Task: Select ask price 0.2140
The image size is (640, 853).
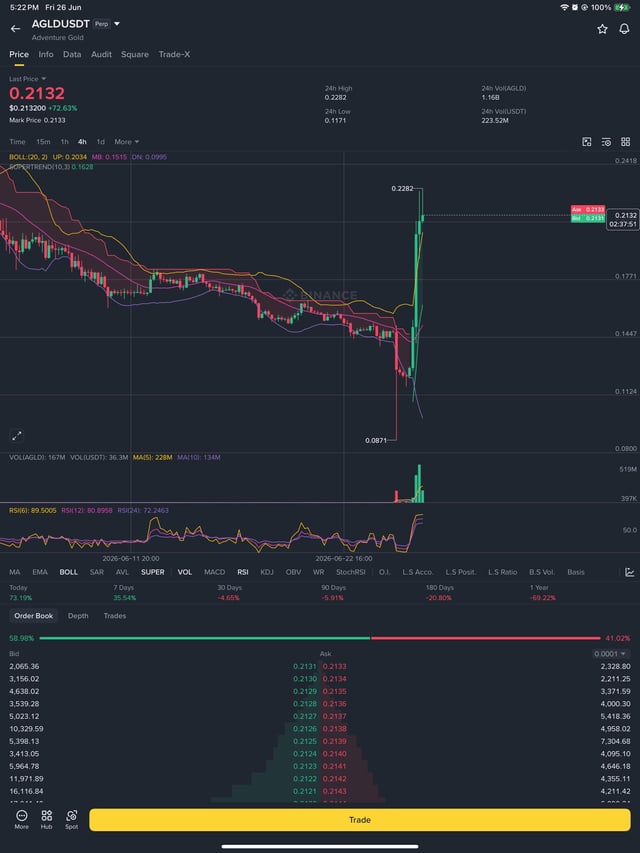Action: (x=334, y=754)
